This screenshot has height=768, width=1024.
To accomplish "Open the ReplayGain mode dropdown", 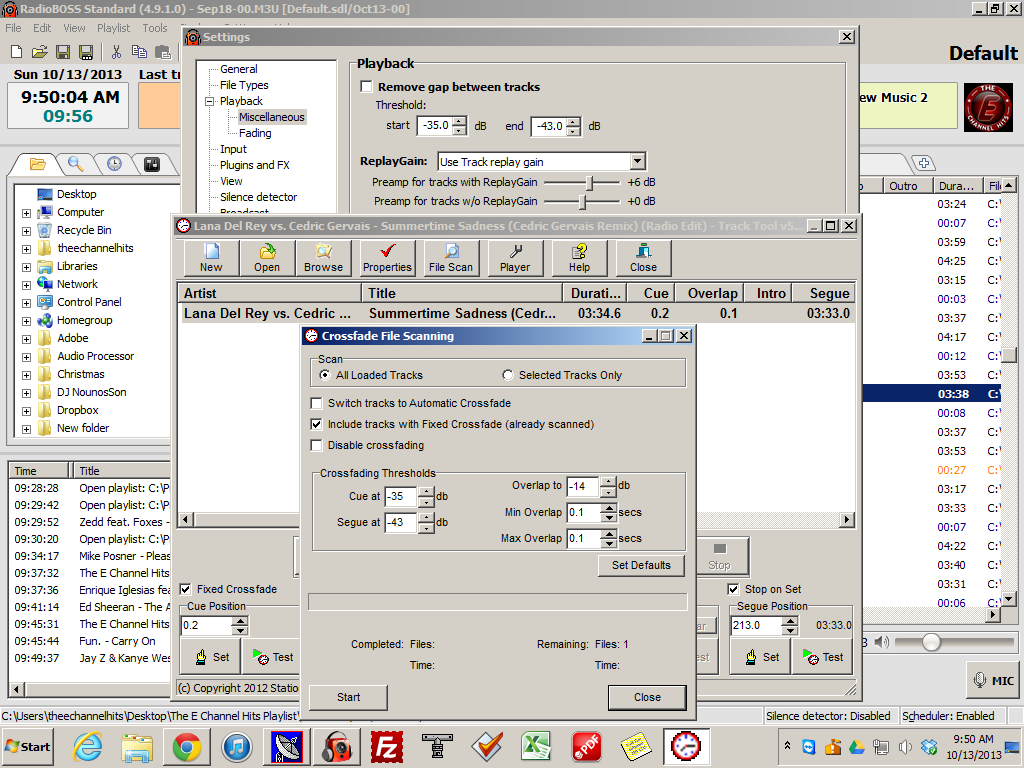I will pyautogui.click(x=638, y=161).
